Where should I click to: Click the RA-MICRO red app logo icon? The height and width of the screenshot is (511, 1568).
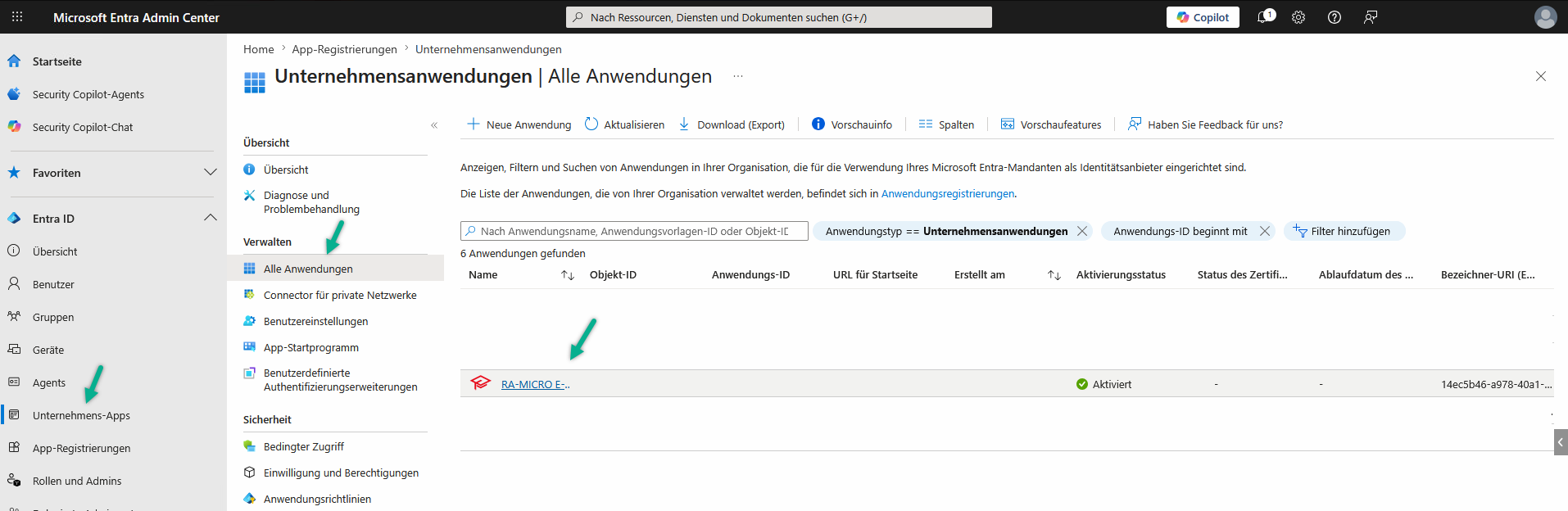pos(480,382)
